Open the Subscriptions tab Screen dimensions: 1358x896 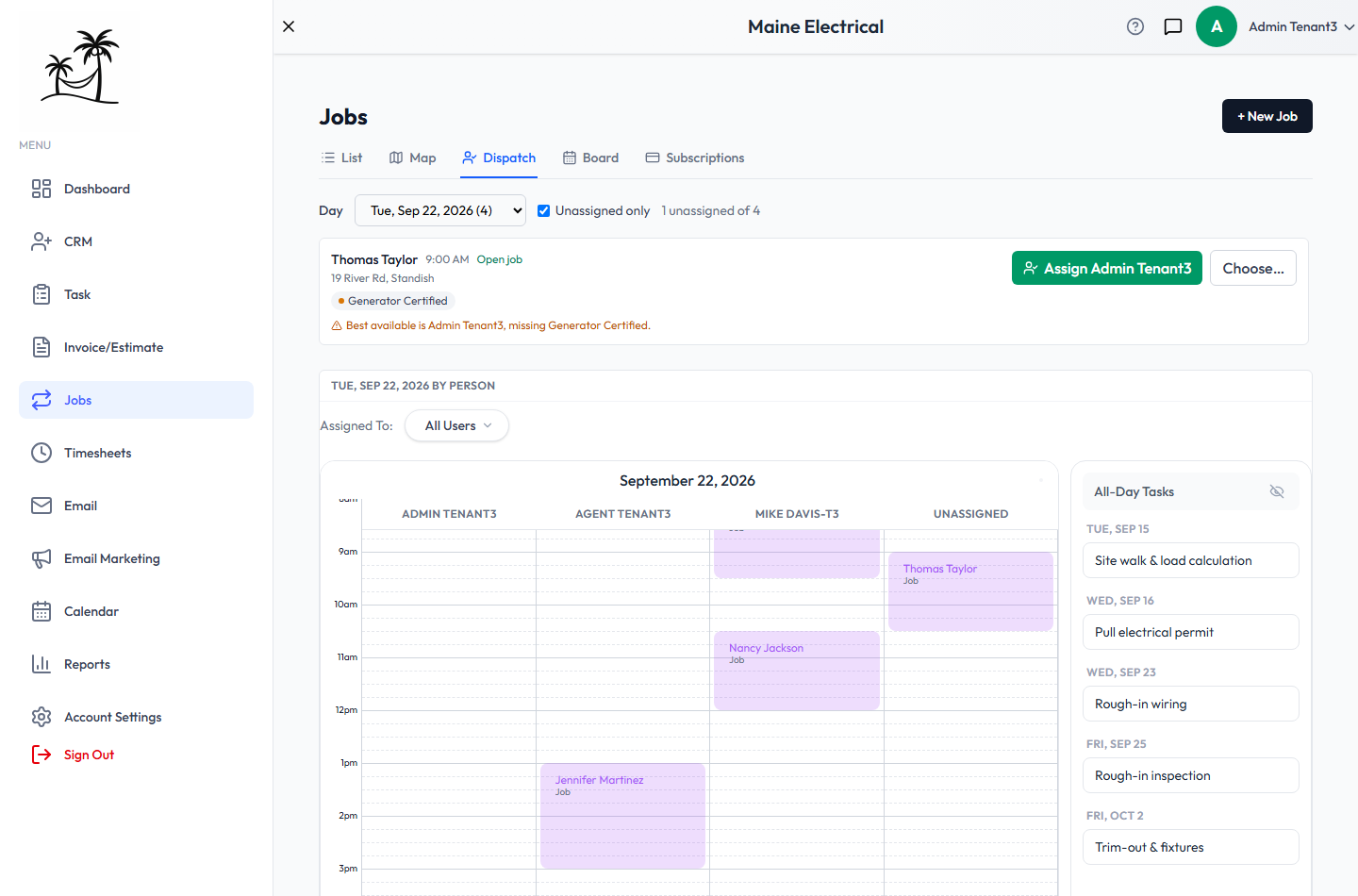click(695, 158)
